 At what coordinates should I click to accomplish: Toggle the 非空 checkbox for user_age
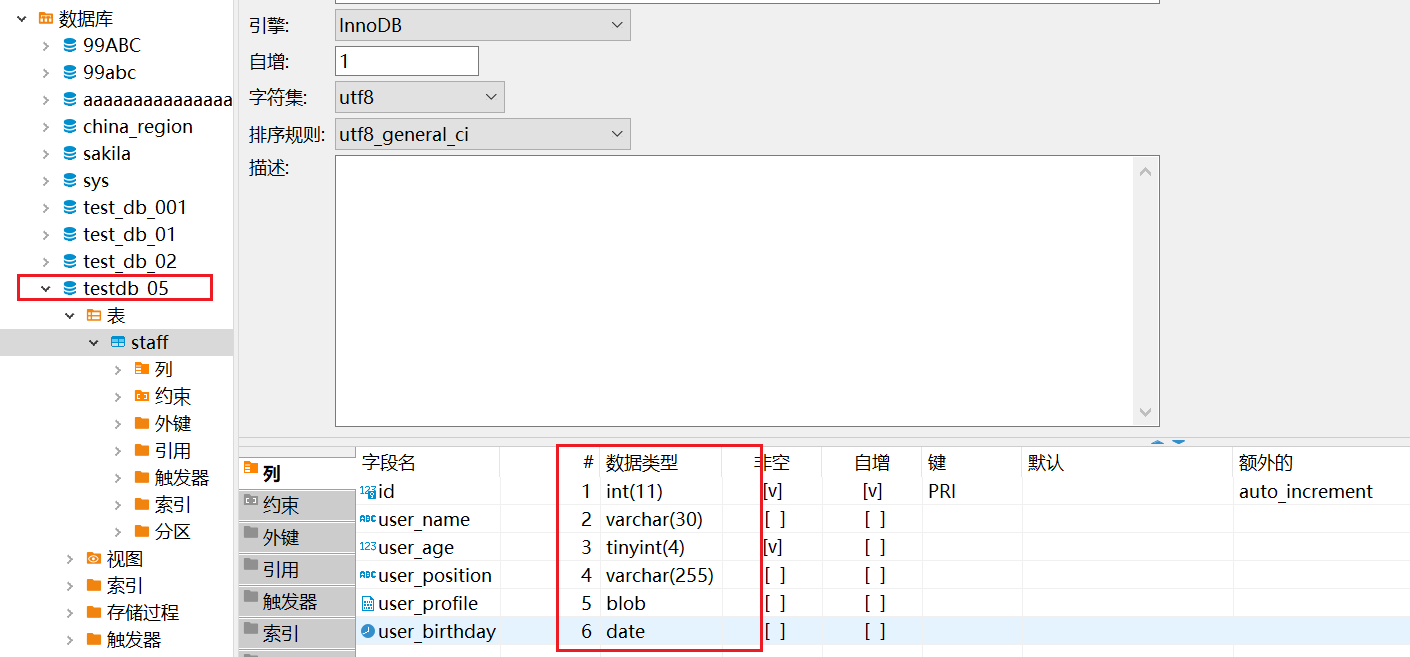click(772, 547)
